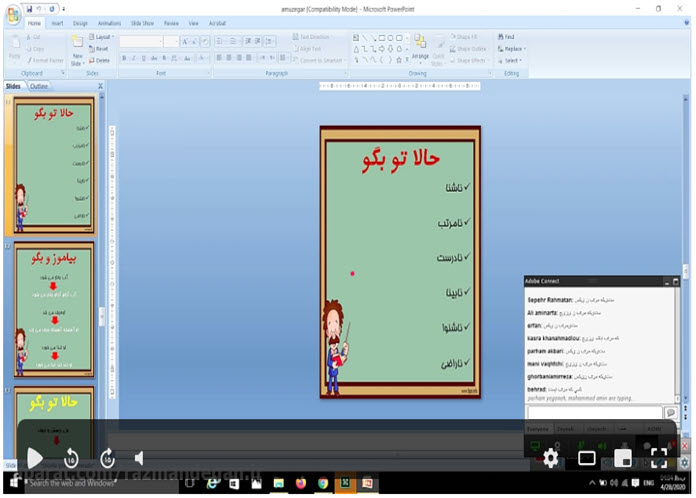Open the Acrobat ribbon tab
Viewport: 696px width, 498px height.
(218, 23)
